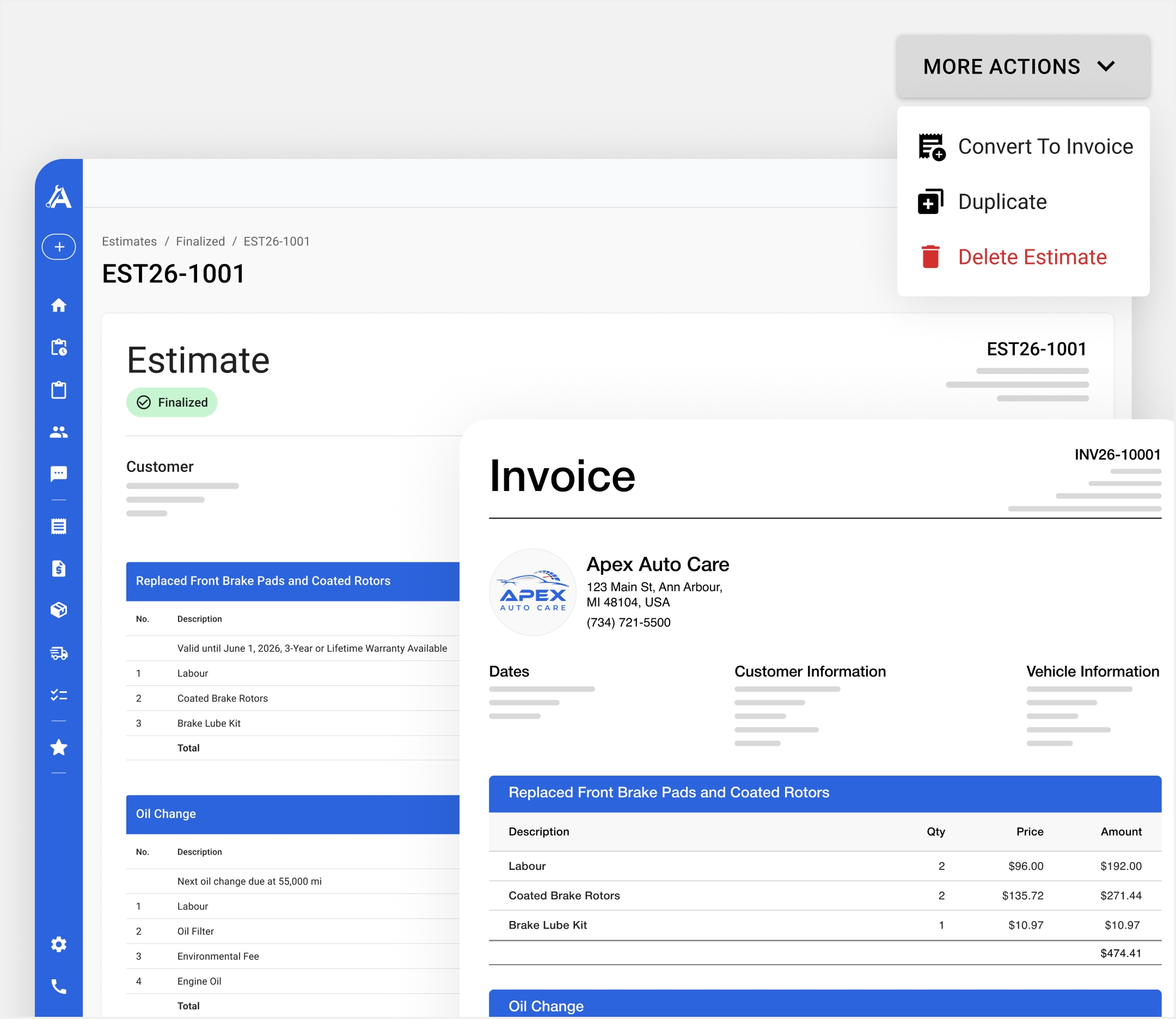Open the MORE ACTIONS dropdown
This screenshot has height=1019, width=1176.
[1022, 66]
